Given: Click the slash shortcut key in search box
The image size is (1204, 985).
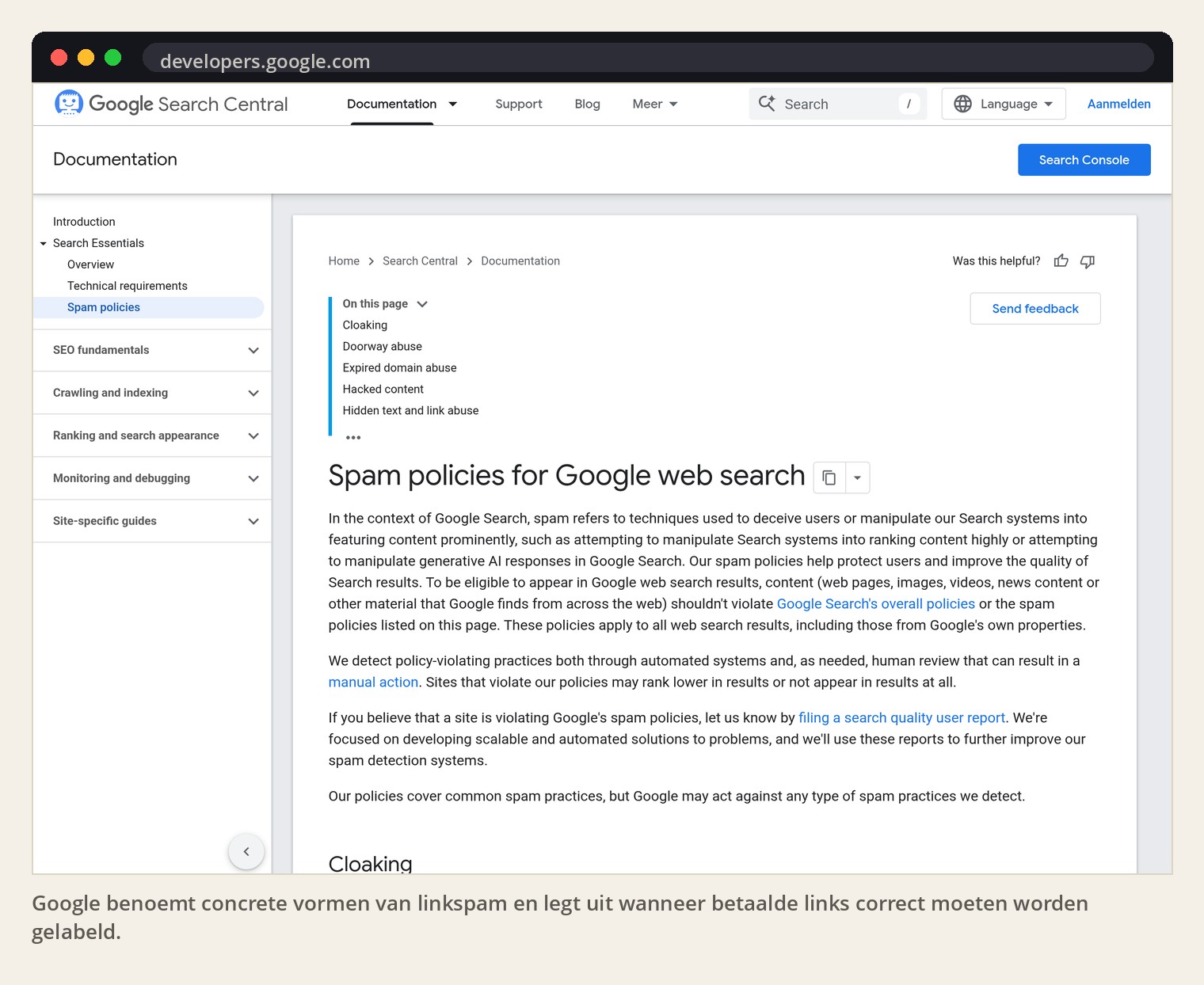Looking at the screenshot, I should [909, 104].
